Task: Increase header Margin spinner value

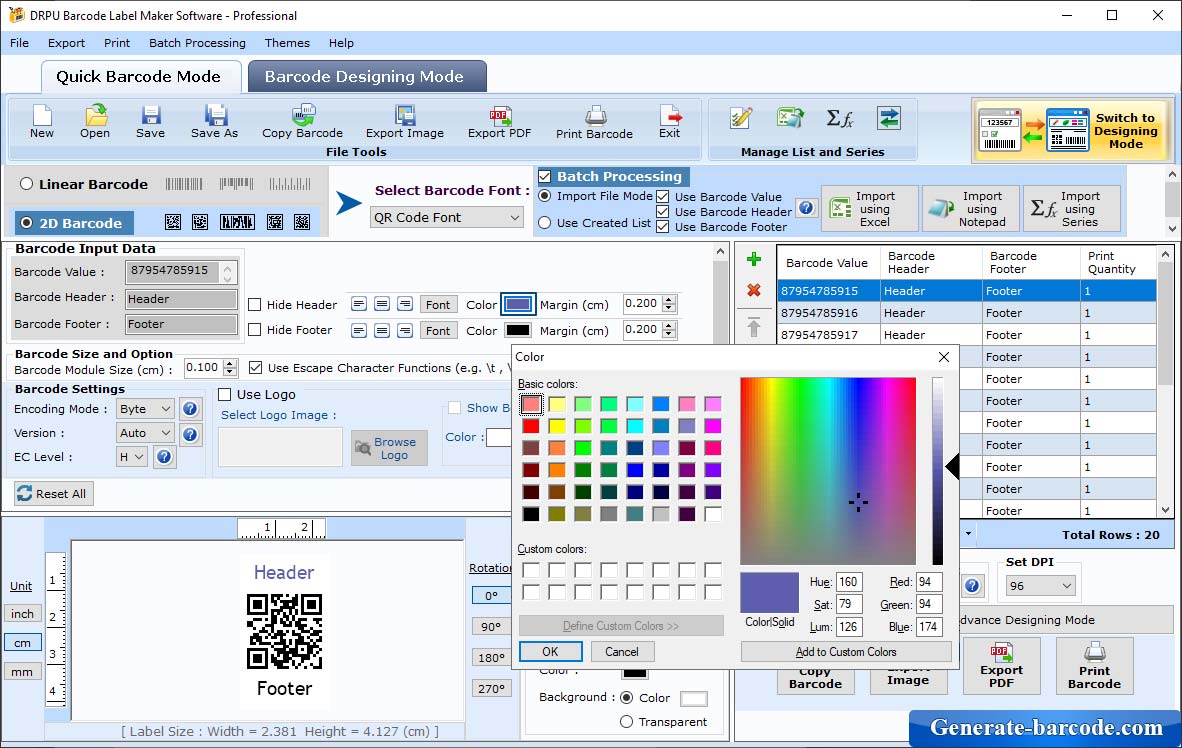Action: click(669, 300)
